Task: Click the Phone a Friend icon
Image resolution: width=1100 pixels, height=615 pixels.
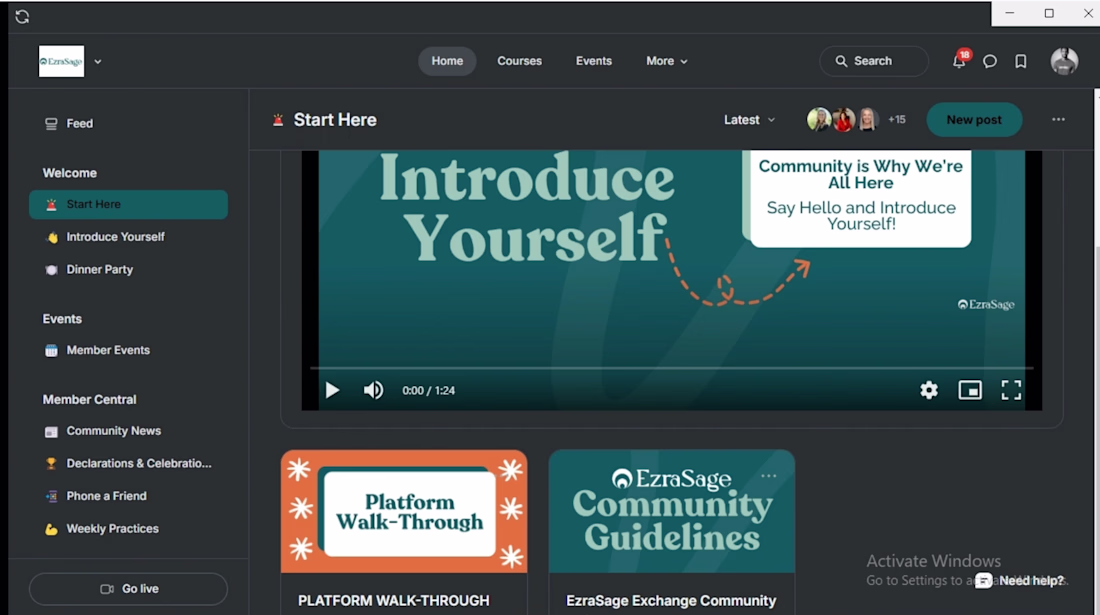Action: (x=51, y=496)
